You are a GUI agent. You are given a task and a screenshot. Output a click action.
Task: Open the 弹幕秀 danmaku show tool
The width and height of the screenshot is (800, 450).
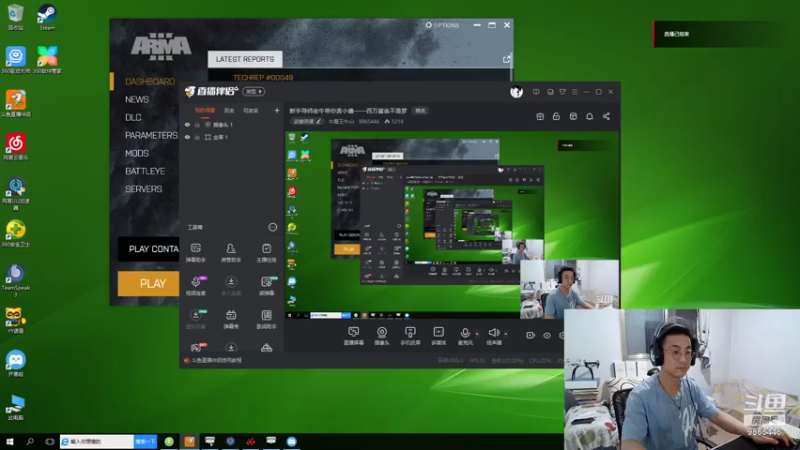coord(231,319)
